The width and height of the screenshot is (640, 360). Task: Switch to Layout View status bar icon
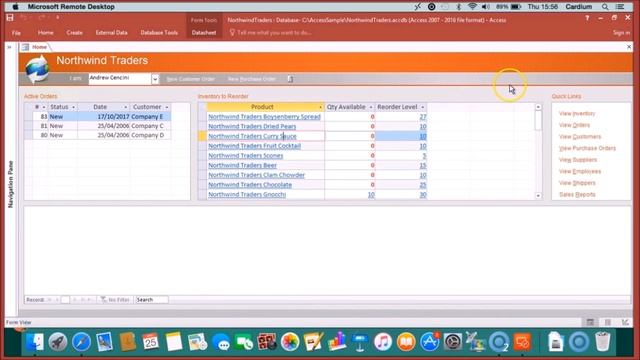[x=608, y=322]
